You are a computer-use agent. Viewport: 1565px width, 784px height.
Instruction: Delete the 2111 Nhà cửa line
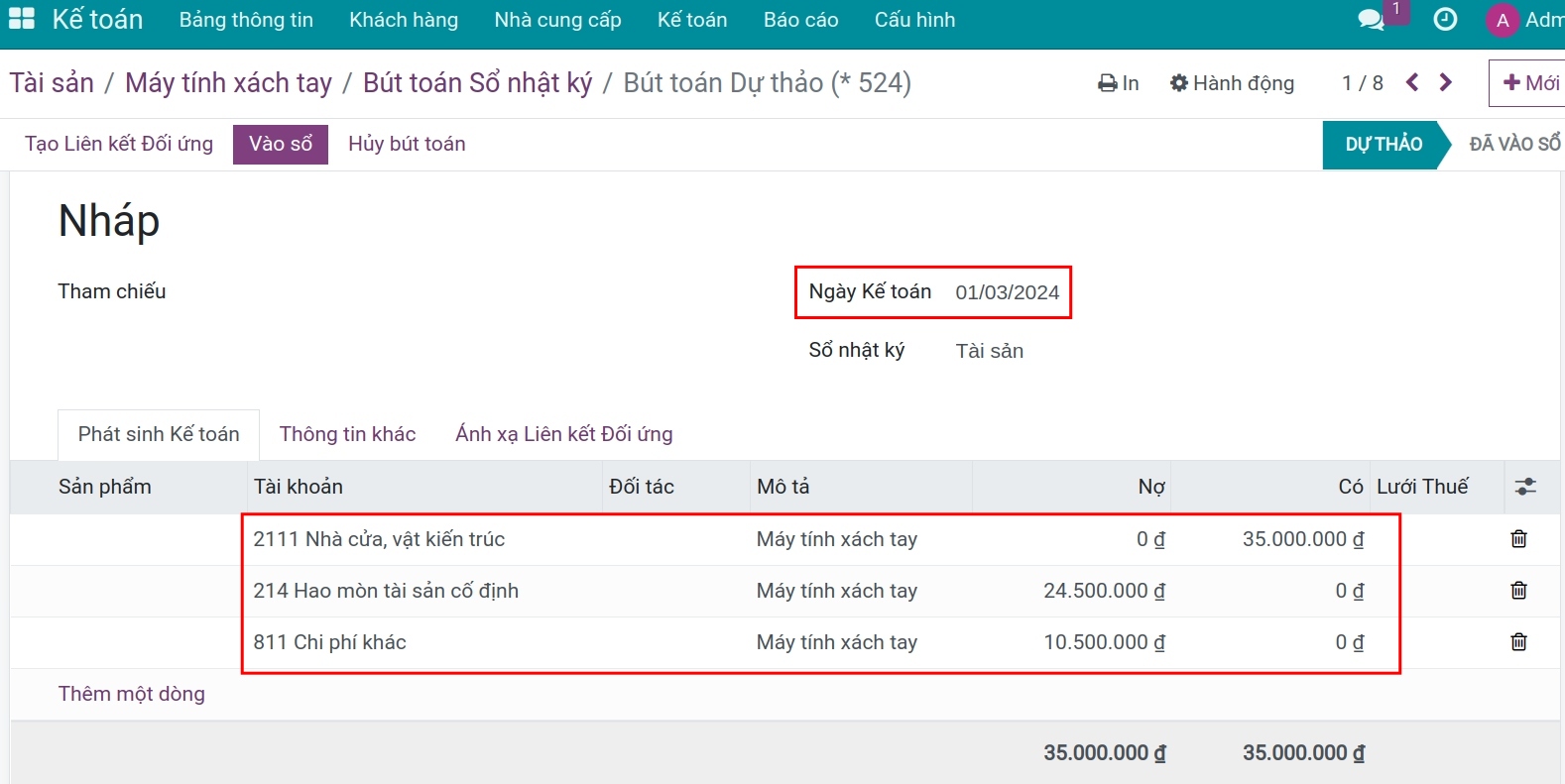[1518, 539]
